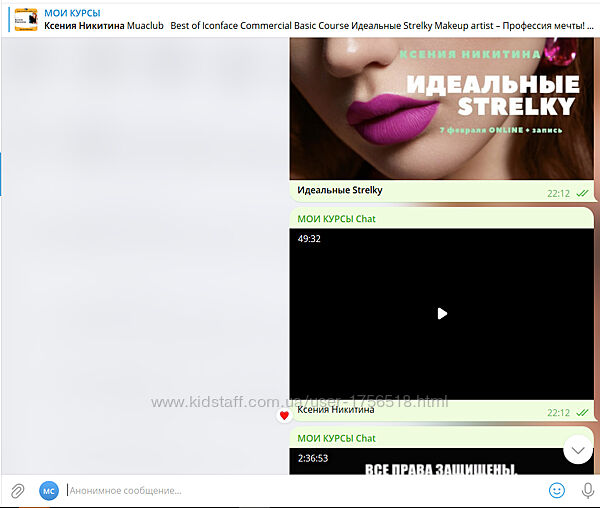Click the МОИ КУРСЫ Chat header above 2:36:53 video
The height and width of the screenshot is (508, 600).
(336, 438)
